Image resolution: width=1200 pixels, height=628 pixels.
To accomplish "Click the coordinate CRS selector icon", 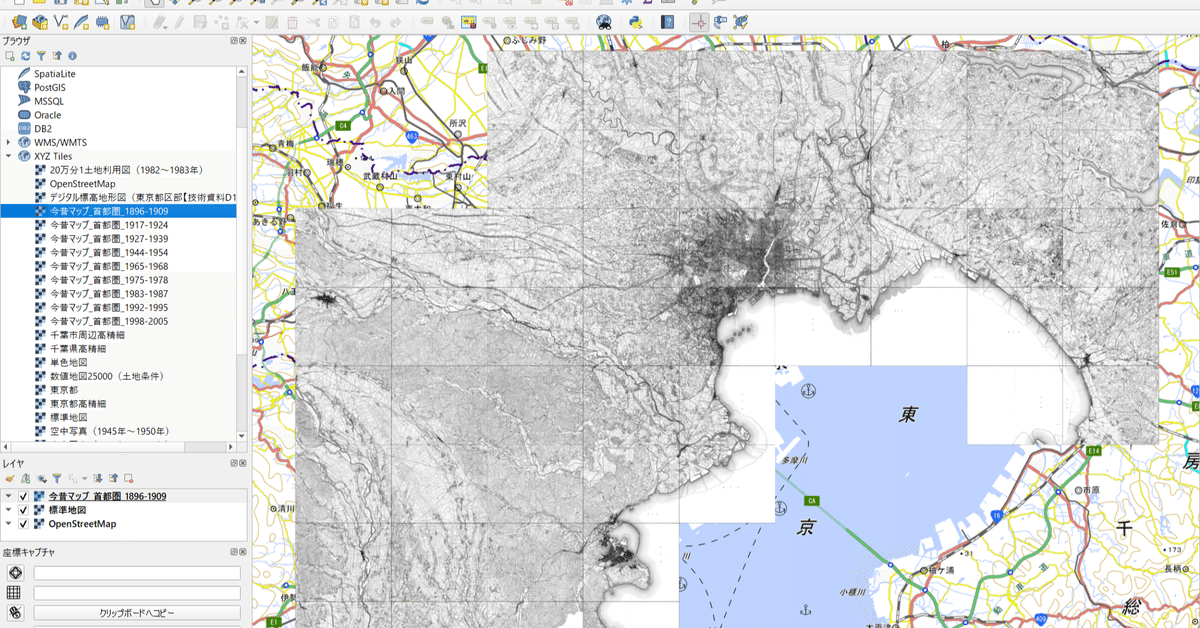I will click(15, 573).
